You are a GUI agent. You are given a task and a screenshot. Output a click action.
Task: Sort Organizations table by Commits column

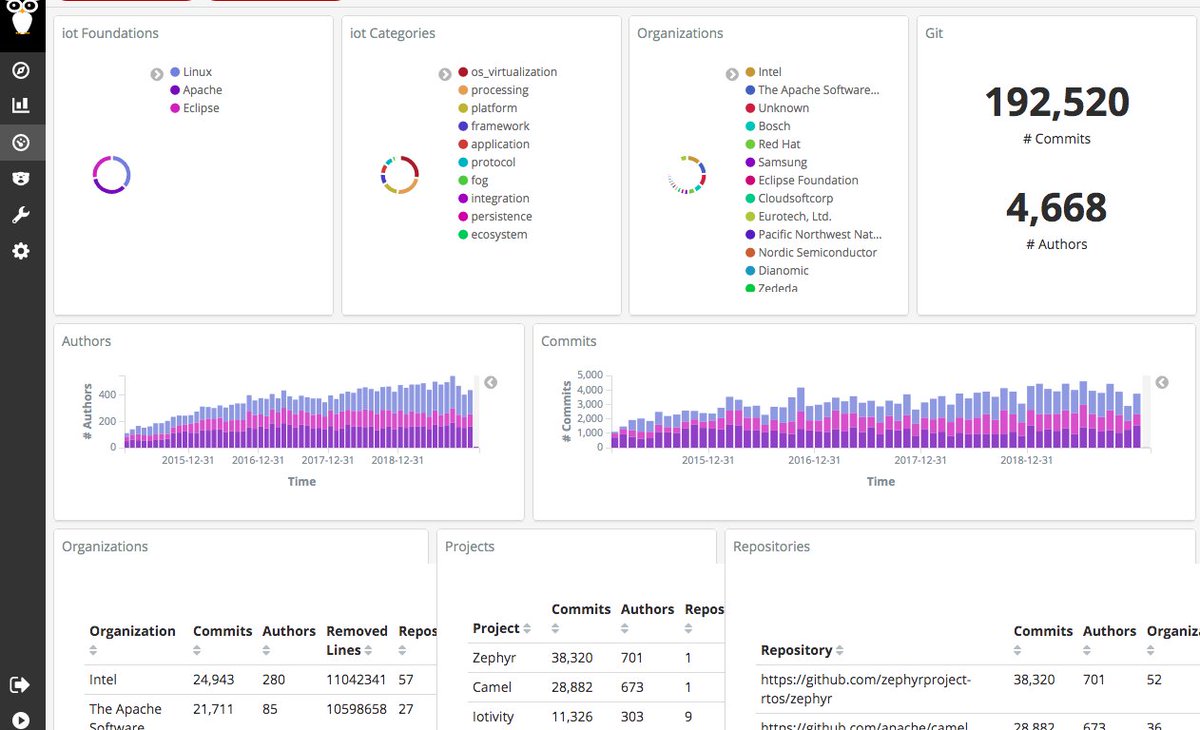(197, 650)
